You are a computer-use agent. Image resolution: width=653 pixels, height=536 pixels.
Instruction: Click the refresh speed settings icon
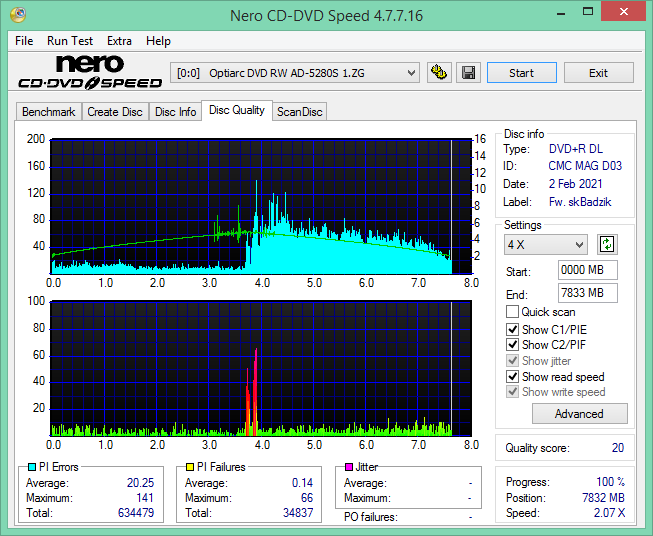click(x=607, y=244)
